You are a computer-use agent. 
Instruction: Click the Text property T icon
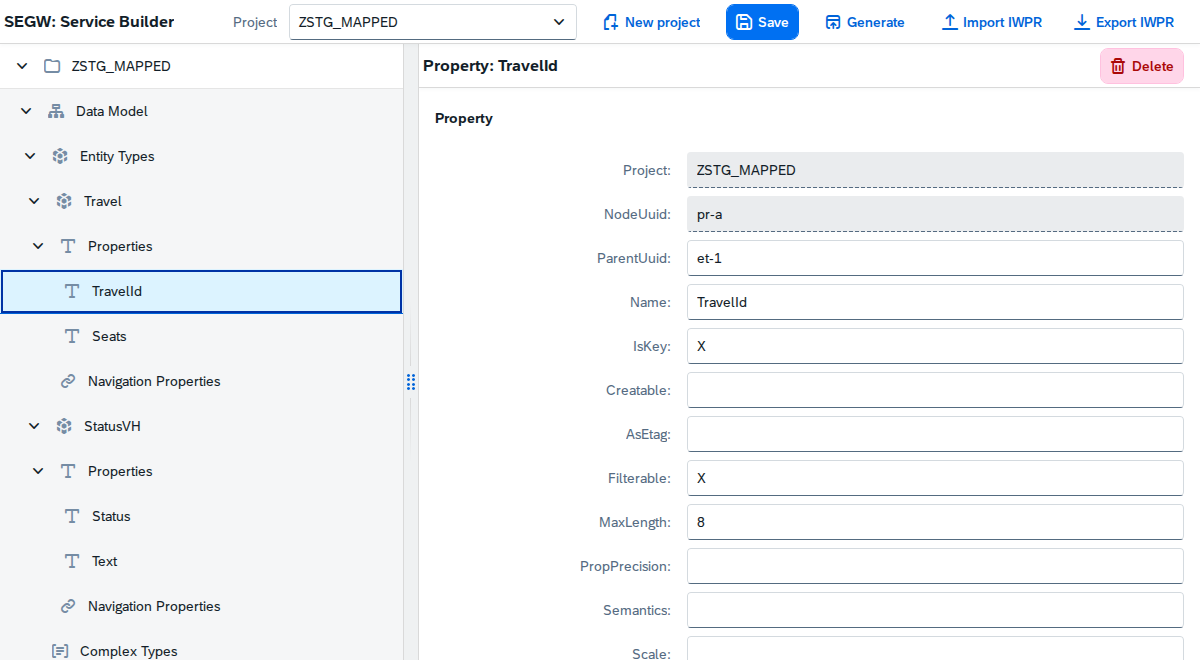point(72,561)
